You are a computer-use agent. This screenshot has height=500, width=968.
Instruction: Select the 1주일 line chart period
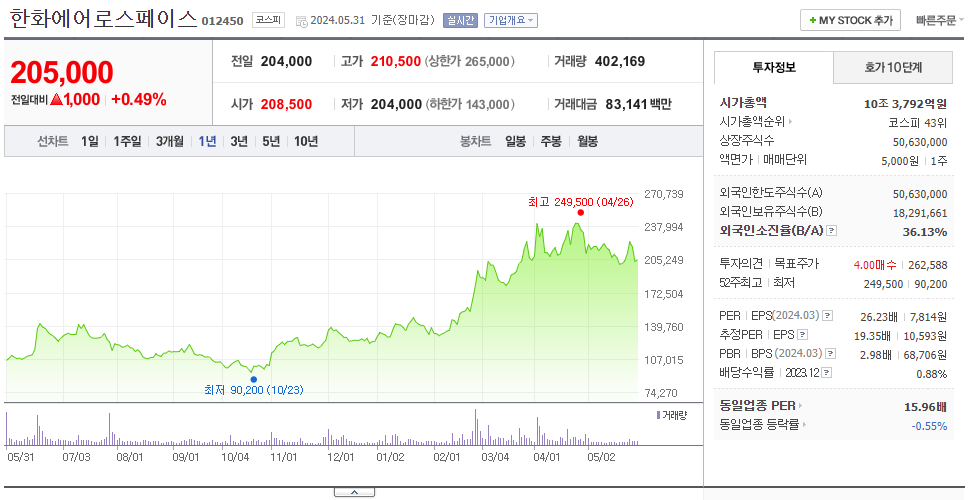point(127,141)
